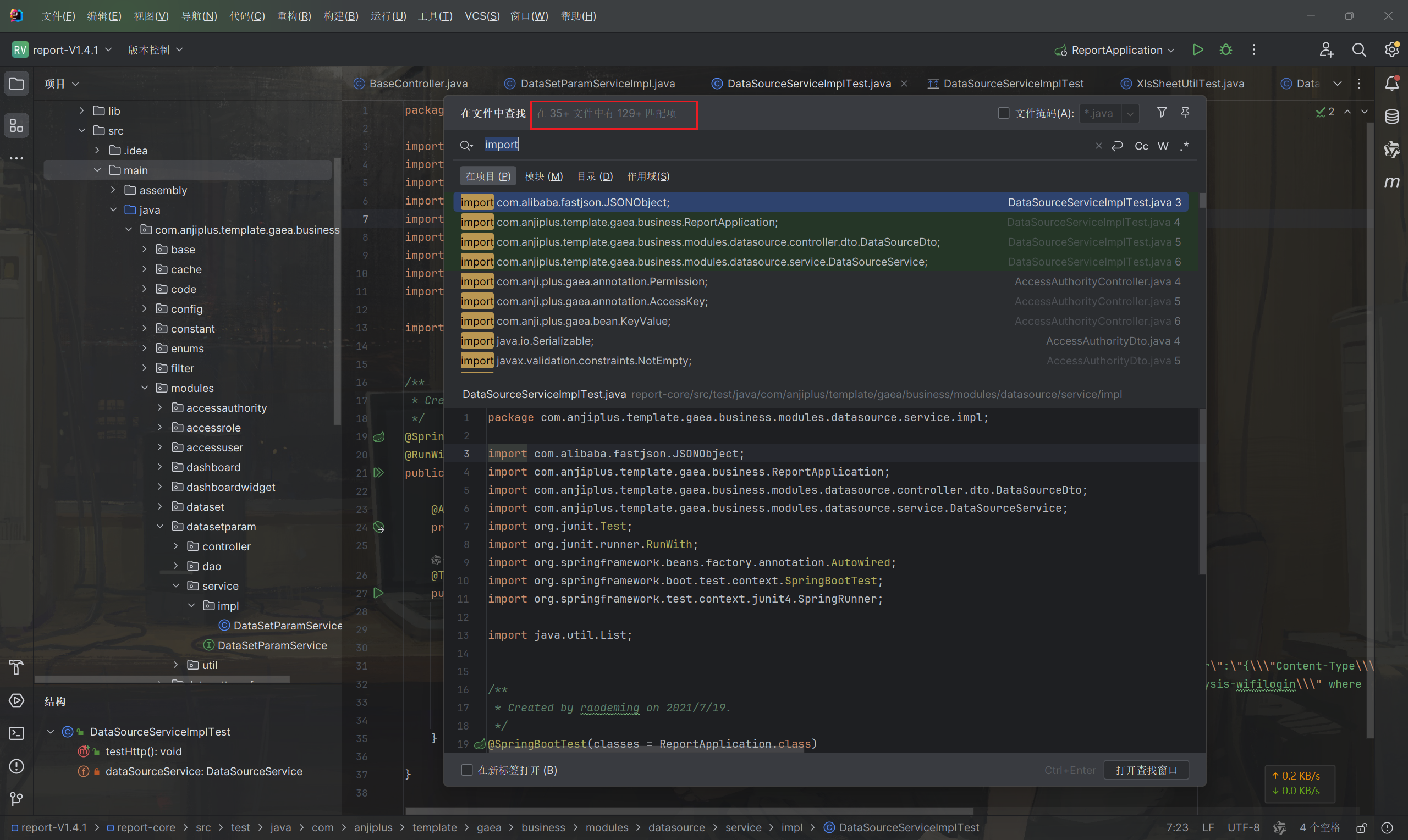
Task: Switch to BaseController.java tab
Action: 410,84
